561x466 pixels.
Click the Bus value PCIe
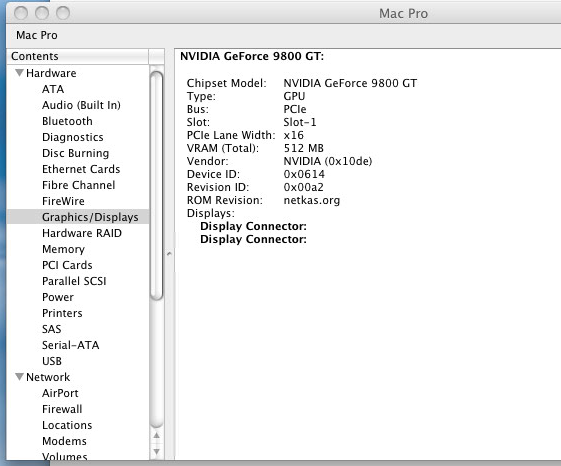pos(295,109)
